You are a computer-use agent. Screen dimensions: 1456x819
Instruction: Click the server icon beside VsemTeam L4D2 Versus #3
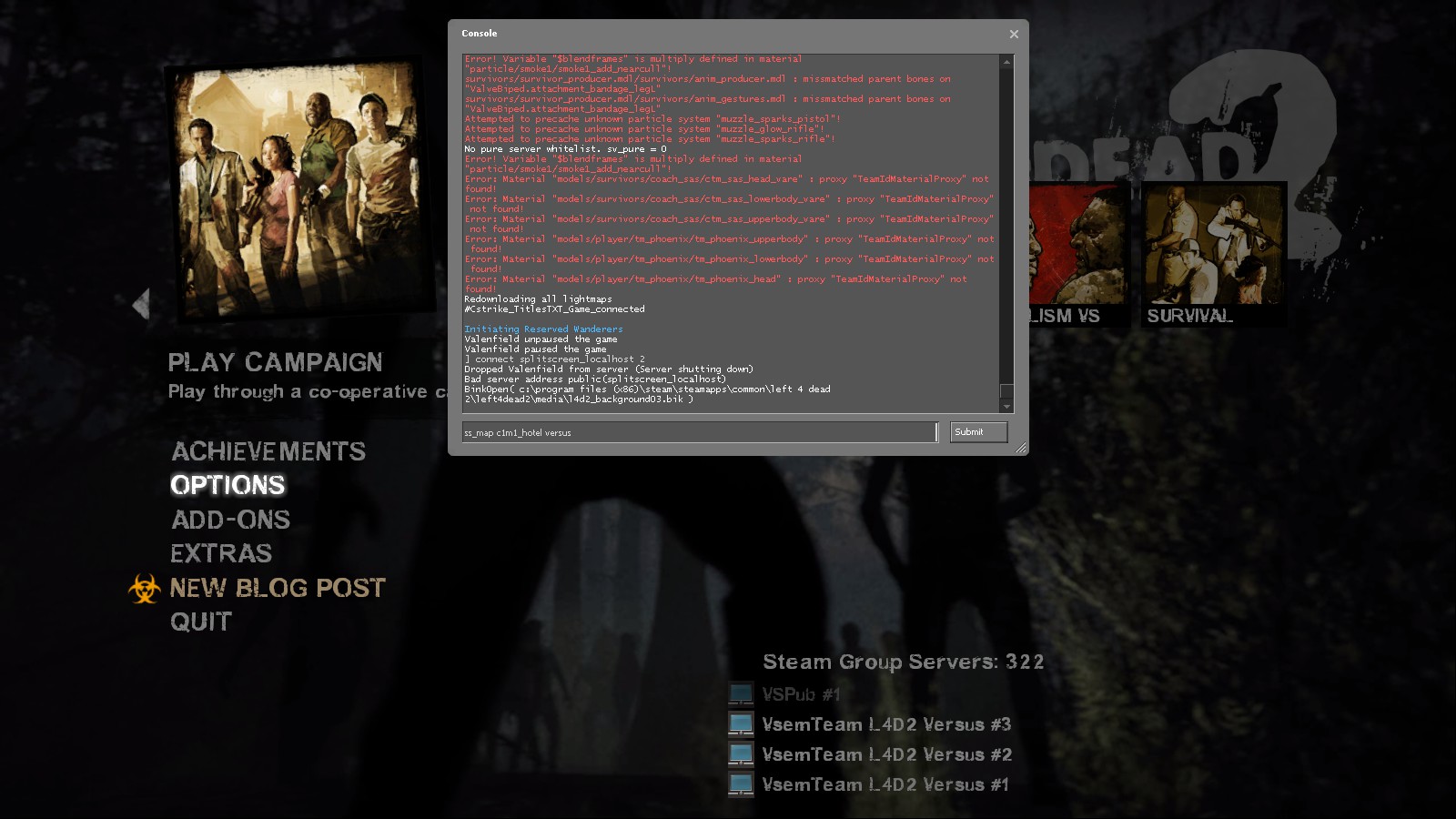pyautogui.click(x=741, y=724)
